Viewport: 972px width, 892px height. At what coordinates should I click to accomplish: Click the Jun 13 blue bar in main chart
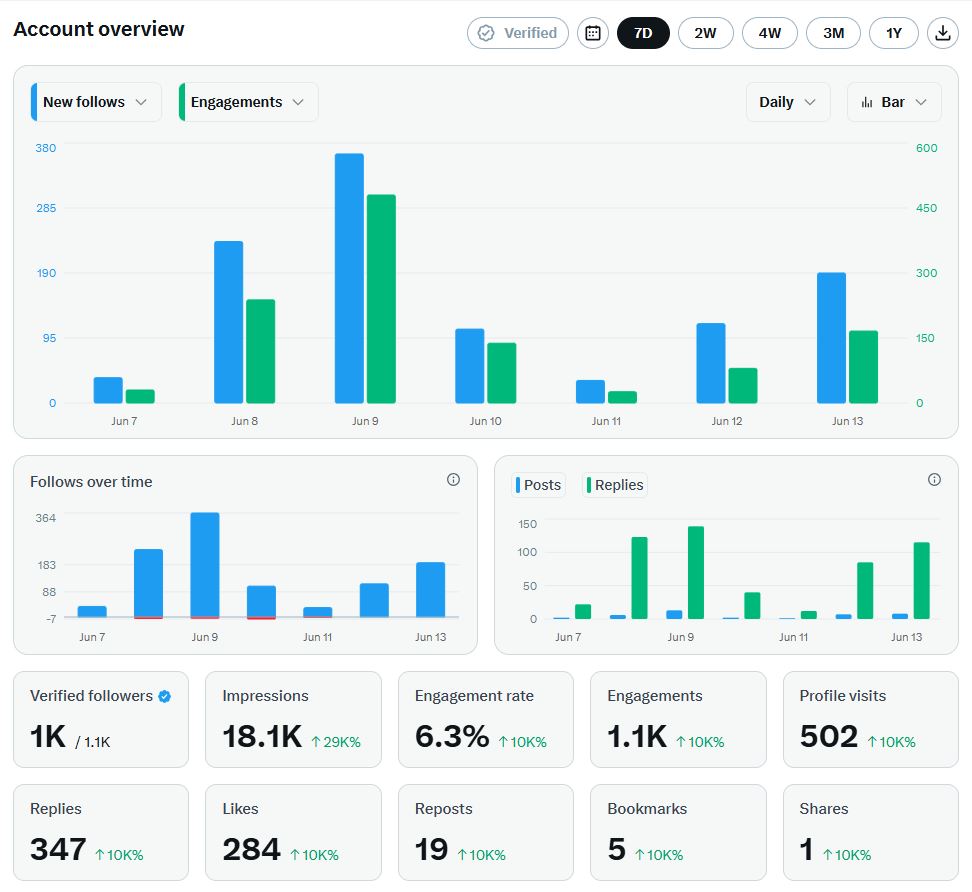(x=831, y=338)
